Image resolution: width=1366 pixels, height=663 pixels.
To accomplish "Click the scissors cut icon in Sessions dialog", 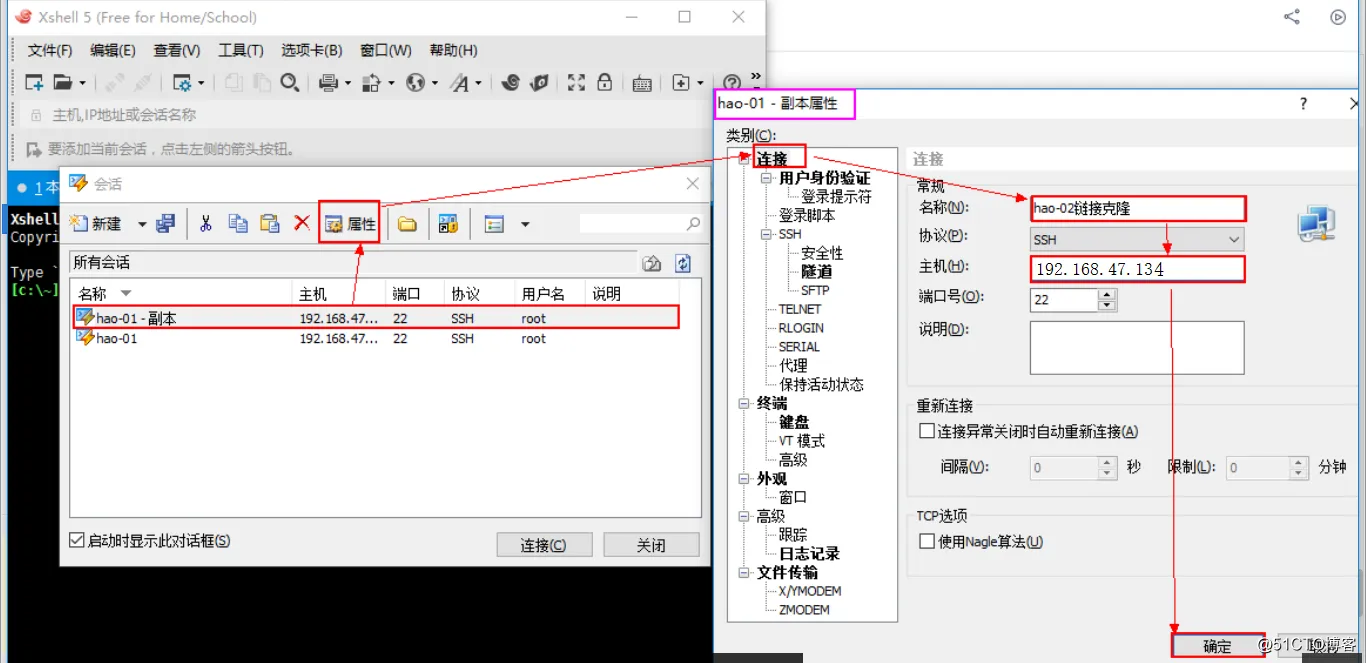I will coord(206,223).
